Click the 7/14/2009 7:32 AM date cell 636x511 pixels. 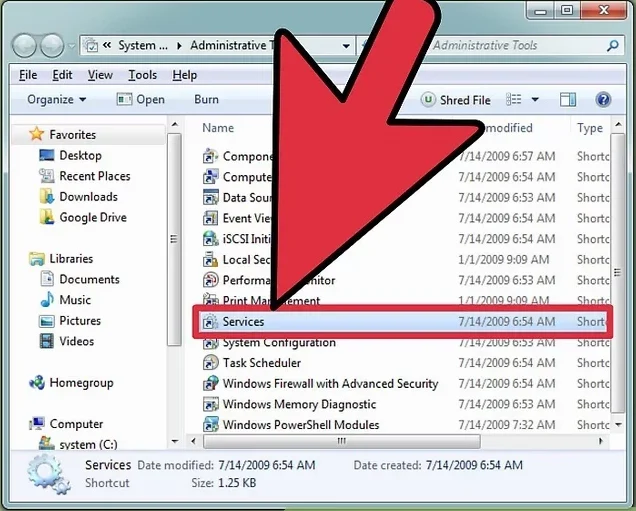pos(507,425)
